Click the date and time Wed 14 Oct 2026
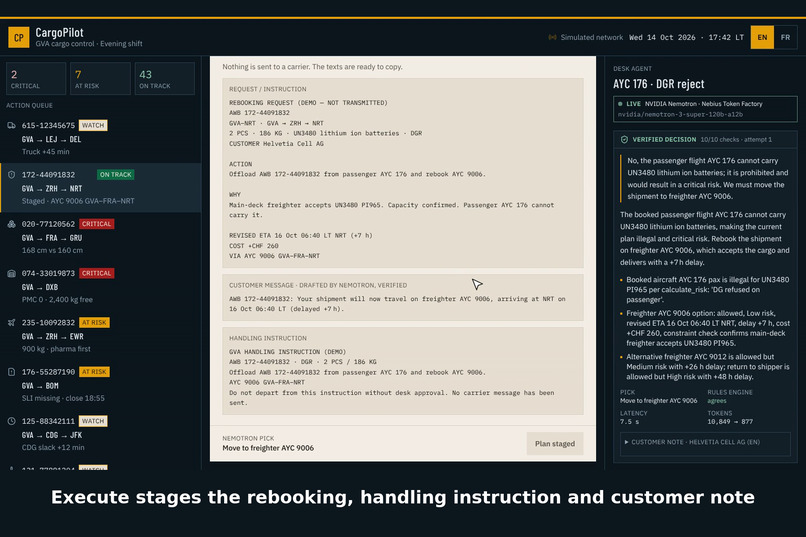 click(686, 38)
